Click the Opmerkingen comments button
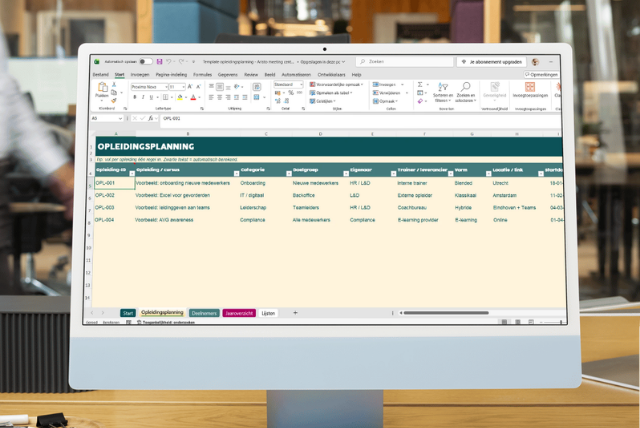The width and height of the screenshot is (640, 428). pos(541,75)
